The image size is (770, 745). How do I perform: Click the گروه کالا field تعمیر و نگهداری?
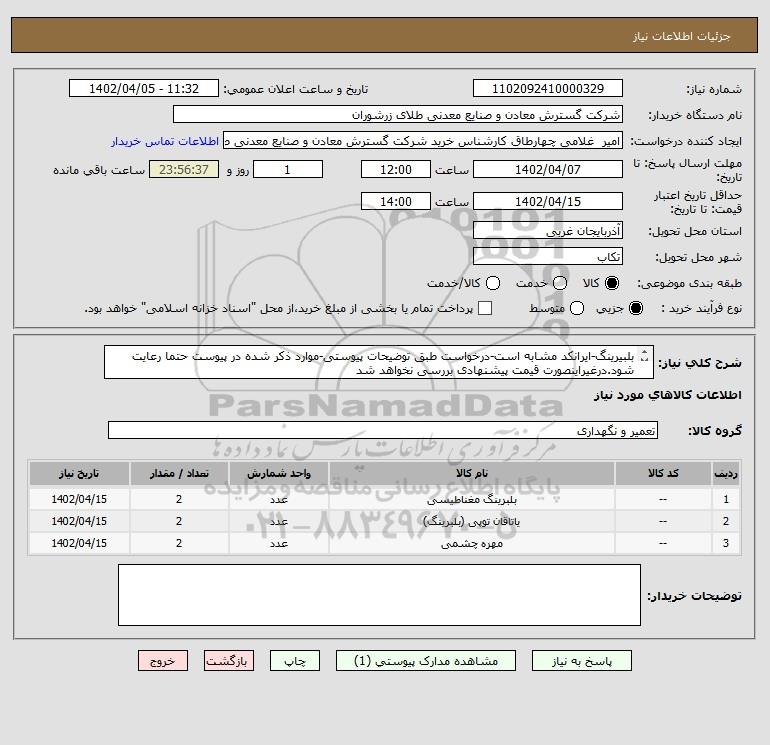point(383,431)
